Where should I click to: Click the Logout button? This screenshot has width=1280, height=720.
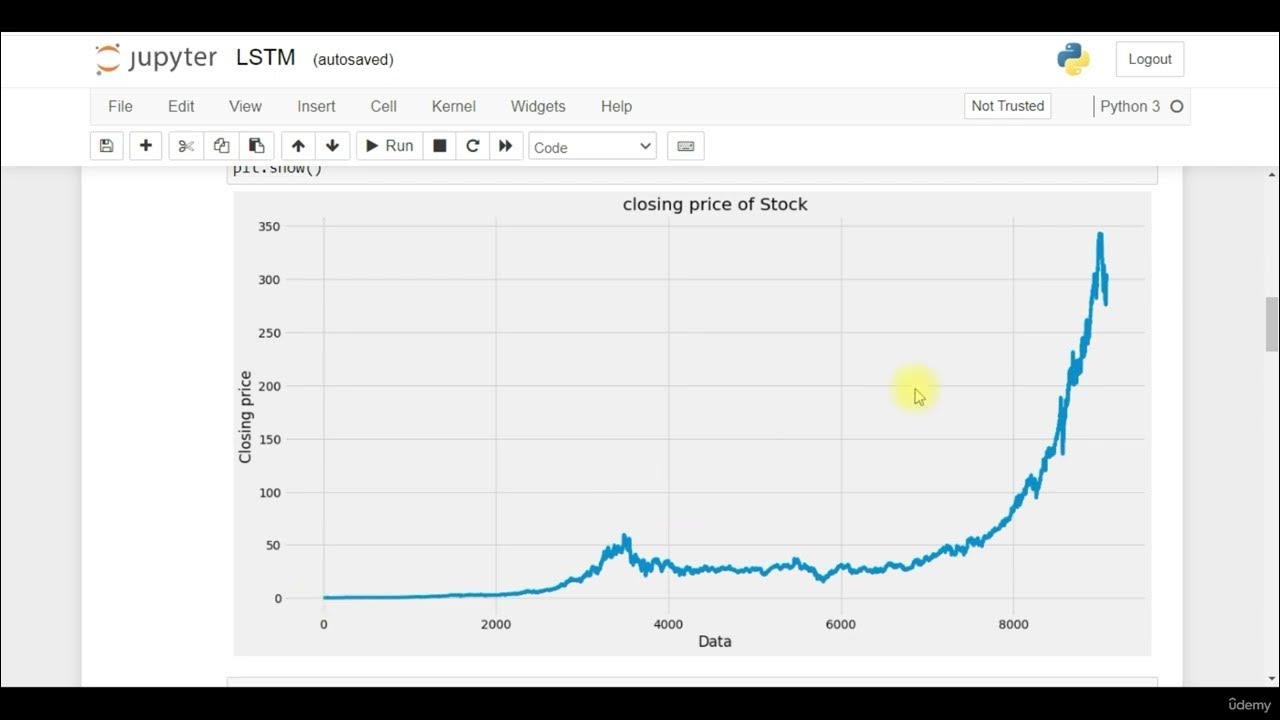[1149, 59]
